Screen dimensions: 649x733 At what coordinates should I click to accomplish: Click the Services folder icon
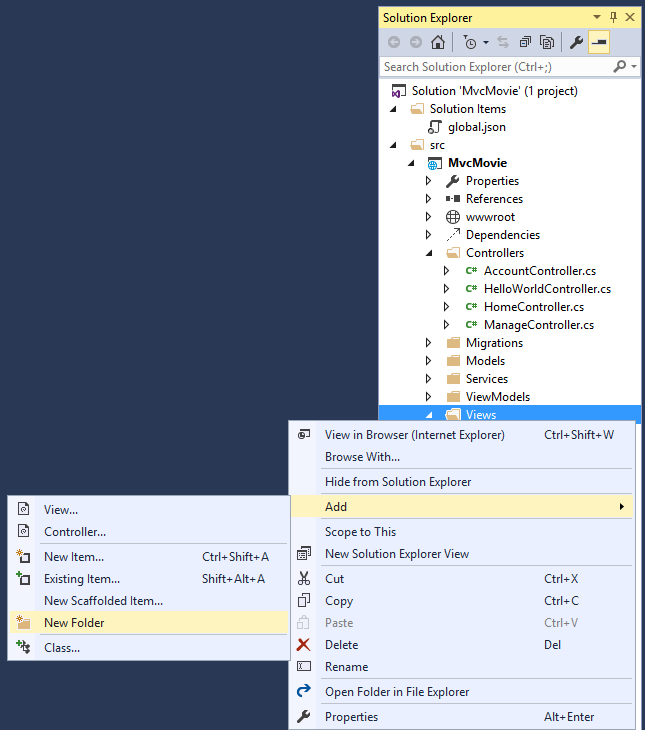click(455, 380)
